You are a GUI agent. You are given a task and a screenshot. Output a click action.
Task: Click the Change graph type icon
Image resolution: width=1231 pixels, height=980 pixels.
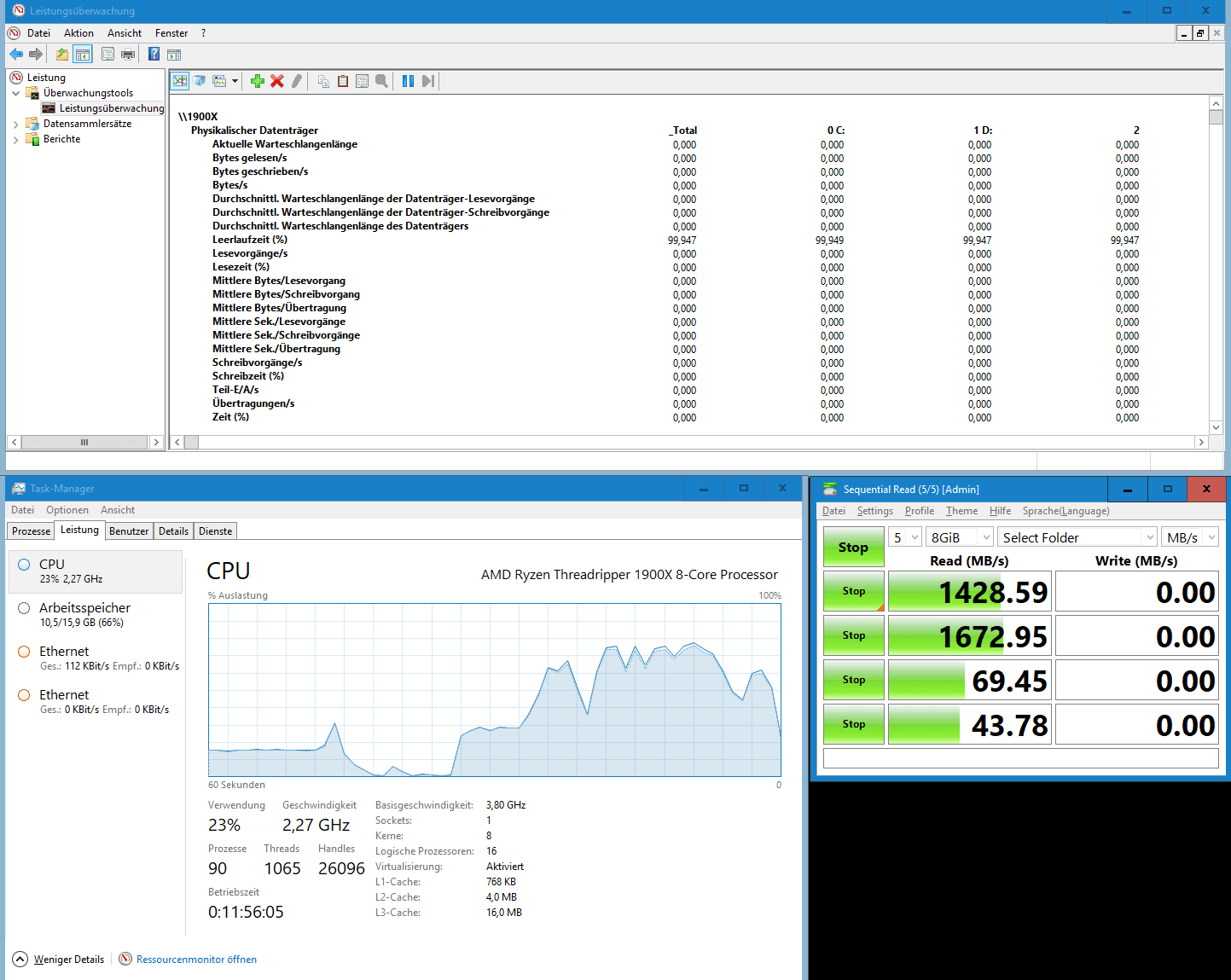[x=219, y=81]
